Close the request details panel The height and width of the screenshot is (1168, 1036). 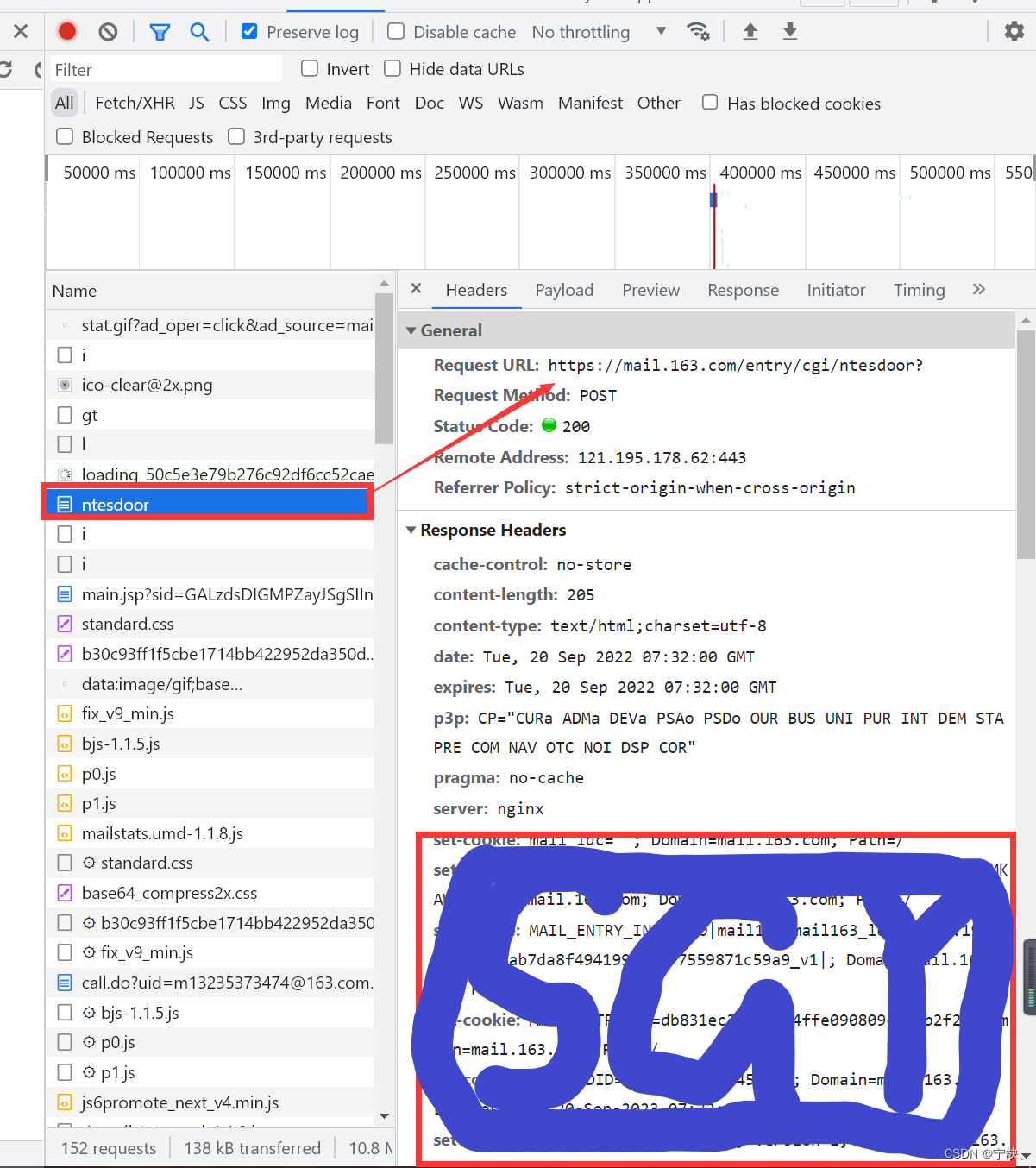(x=417, y=288)
